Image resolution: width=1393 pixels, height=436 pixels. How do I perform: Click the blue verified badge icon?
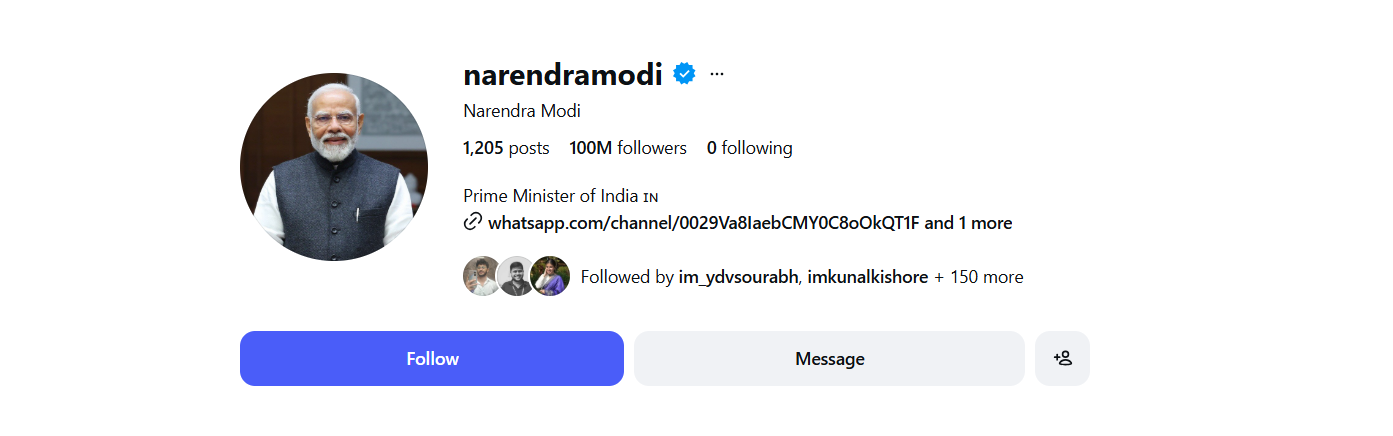click(684, 73)
